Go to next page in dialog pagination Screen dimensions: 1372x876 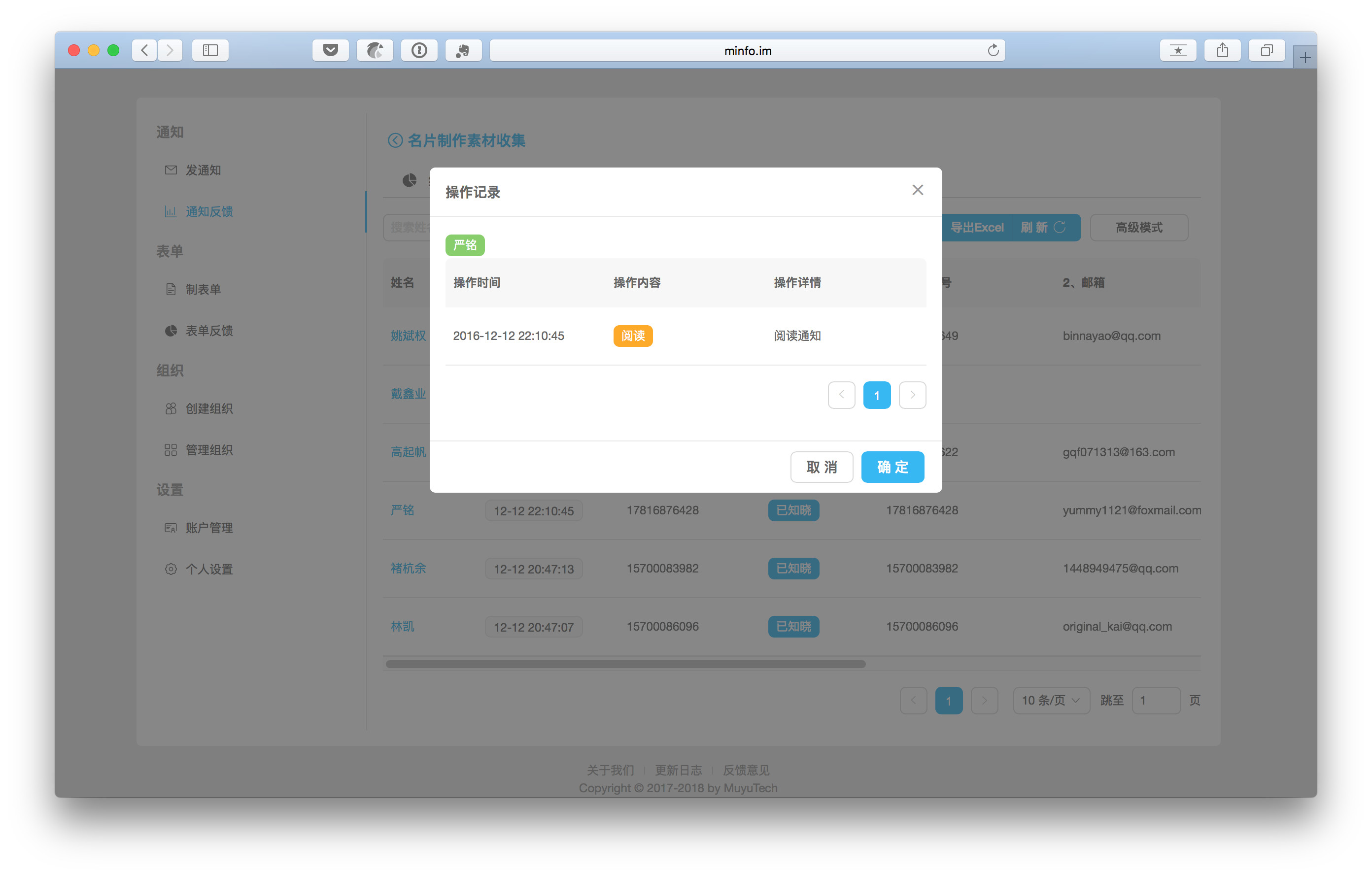(912, 395)
